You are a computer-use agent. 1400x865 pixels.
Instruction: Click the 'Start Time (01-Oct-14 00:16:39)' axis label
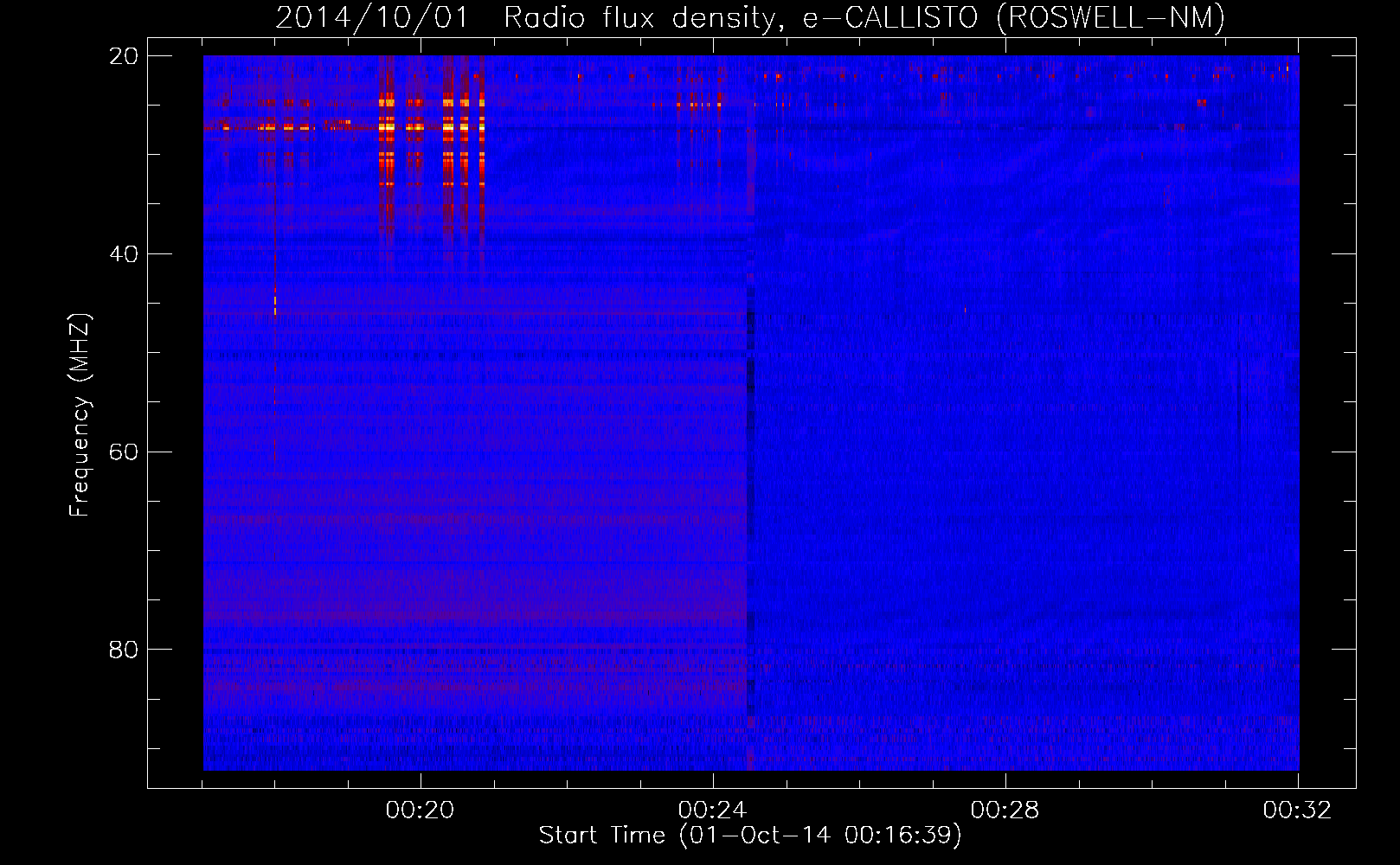750,836
